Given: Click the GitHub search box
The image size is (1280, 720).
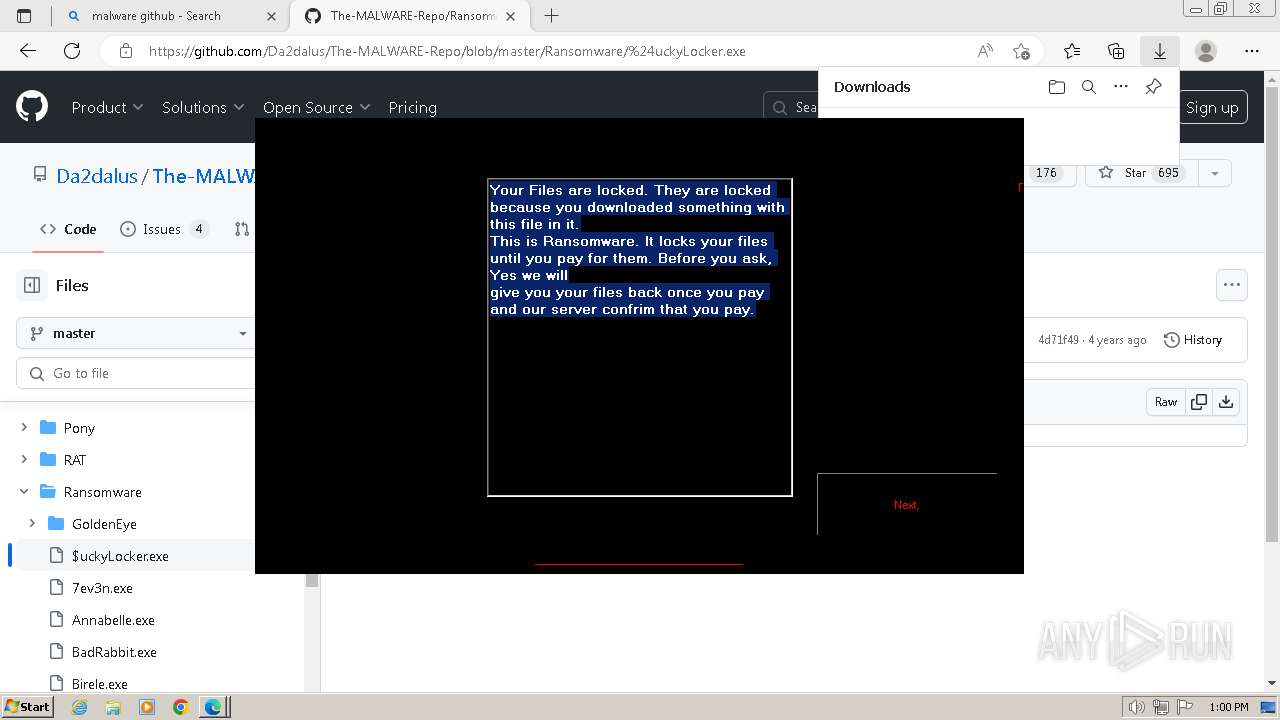Looking at the screenshot, I should [792, 107].
